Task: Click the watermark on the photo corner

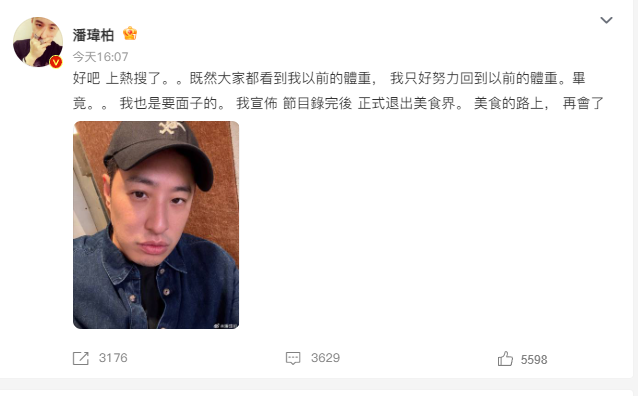Action: 226,325
